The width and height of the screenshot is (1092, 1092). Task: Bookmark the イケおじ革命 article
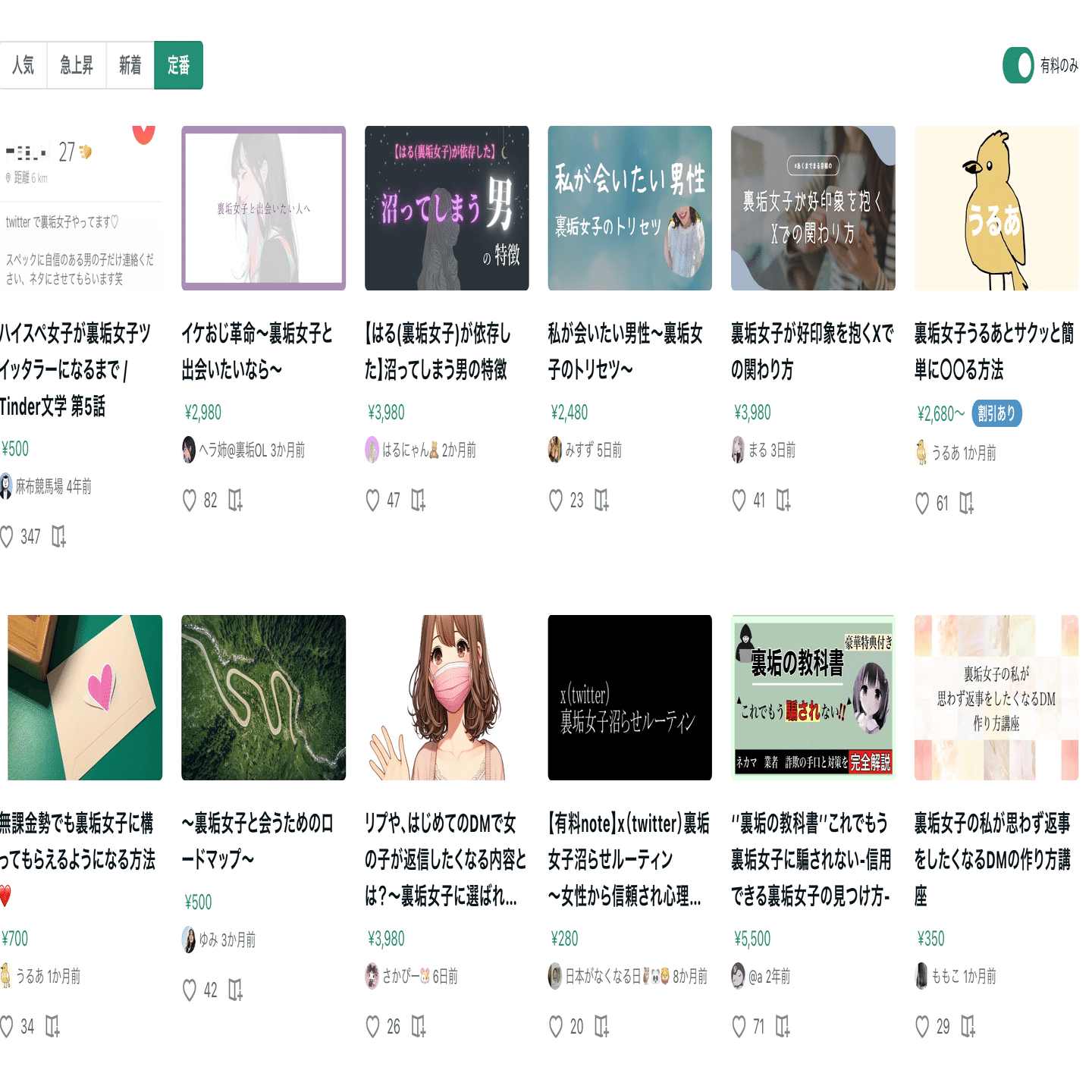tap(235, 500)
